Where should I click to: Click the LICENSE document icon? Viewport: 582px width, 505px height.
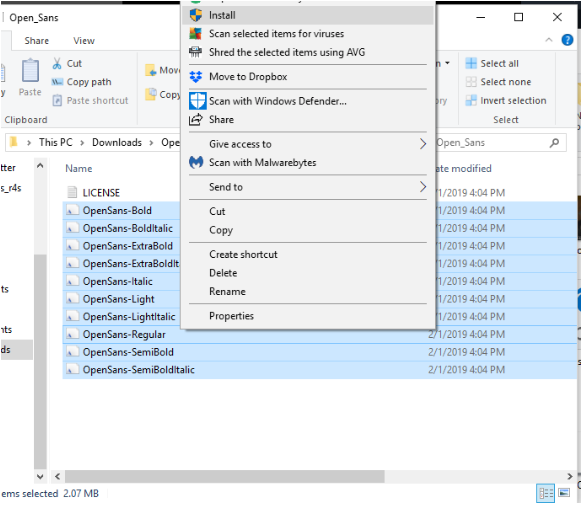(x=72, y=192)
